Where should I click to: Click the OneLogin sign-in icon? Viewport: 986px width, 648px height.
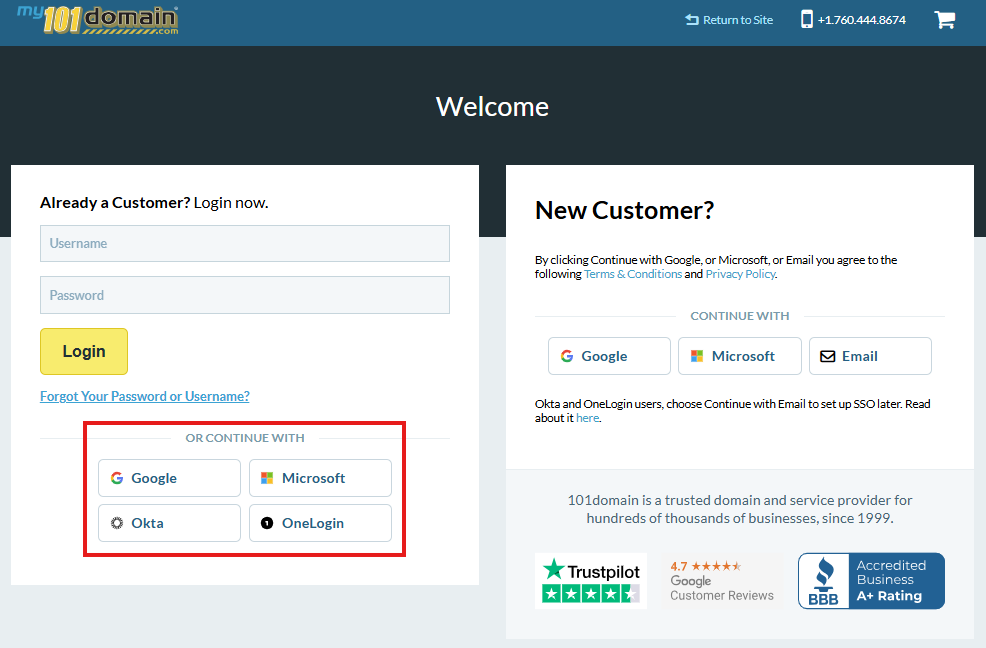(265, 523)
